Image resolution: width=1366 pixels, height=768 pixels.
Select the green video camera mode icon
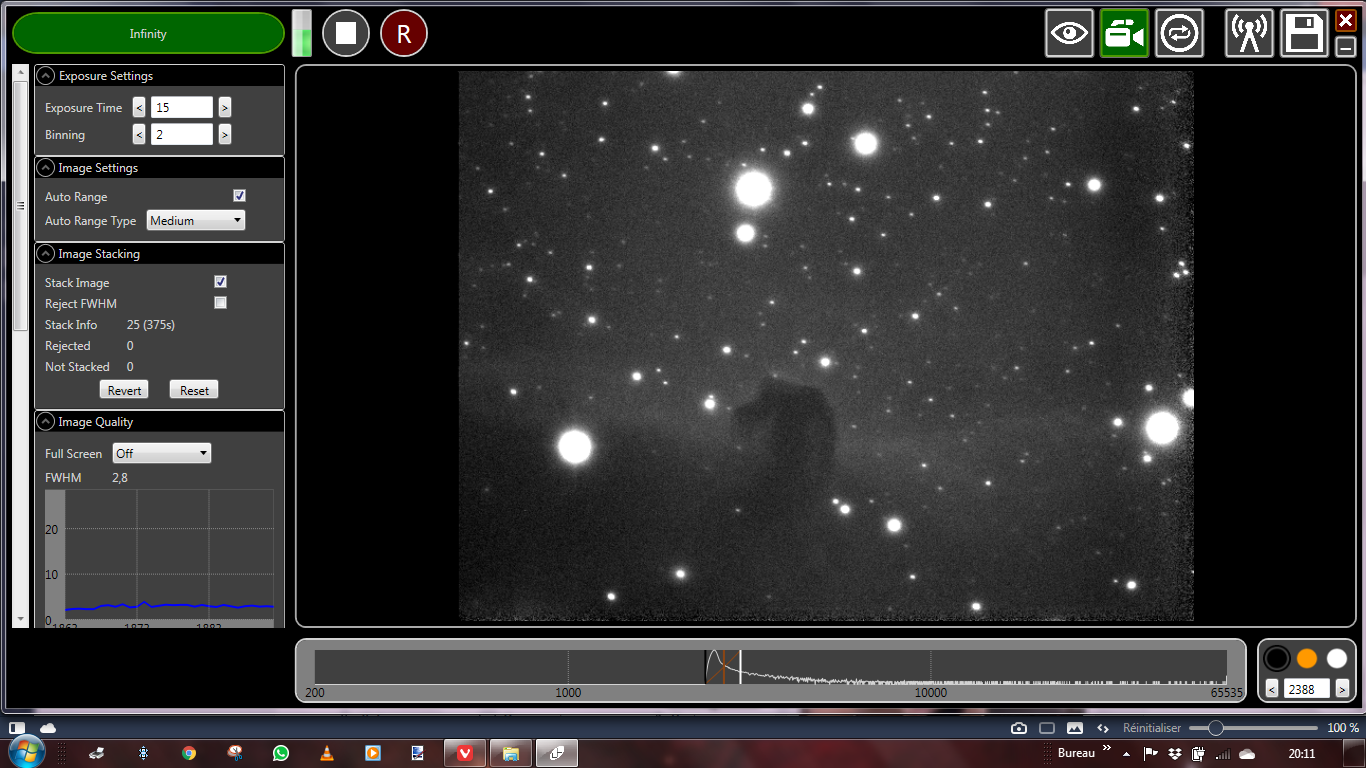(x=1124, y=33)
